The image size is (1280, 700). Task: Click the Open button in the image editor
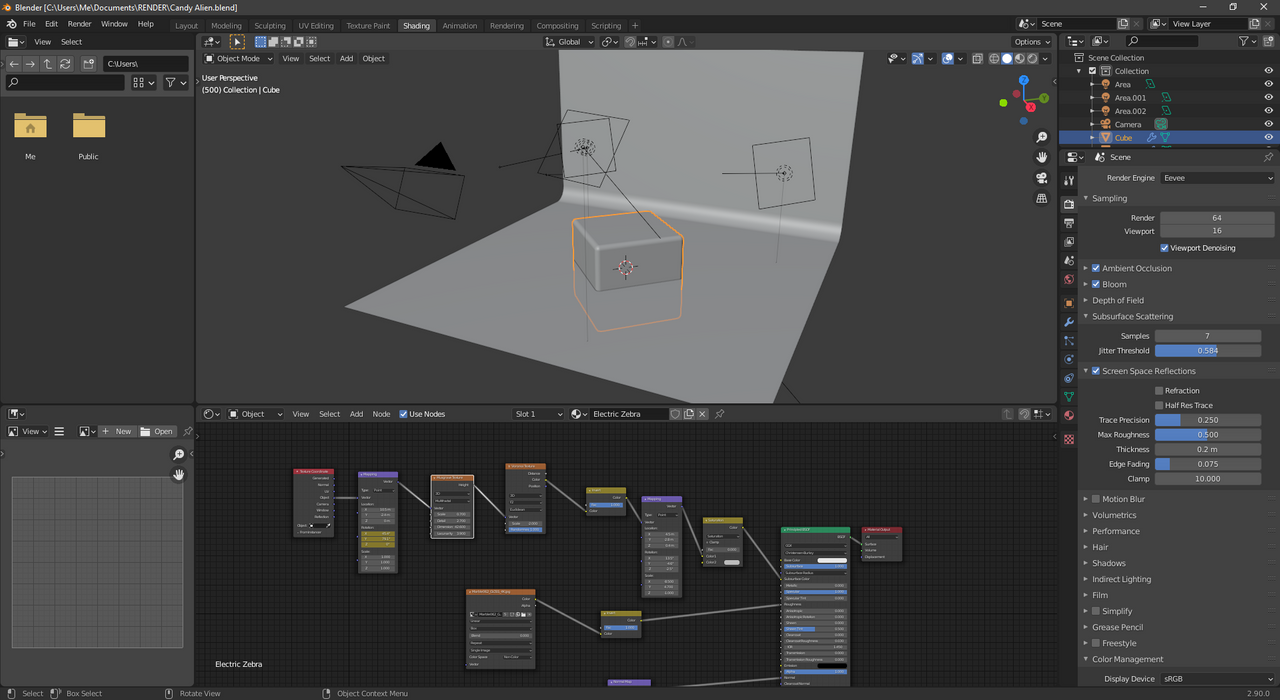click(x=157, y=432)
